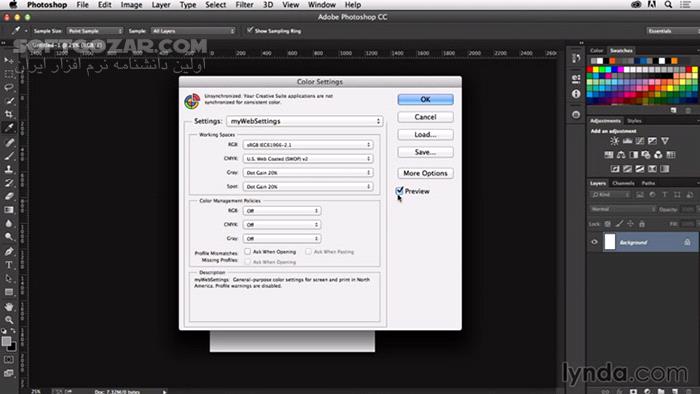The height and width of the screenshot is (394, 700).
Task: Select the History Brush tool
Action: [x=8, y=182]
